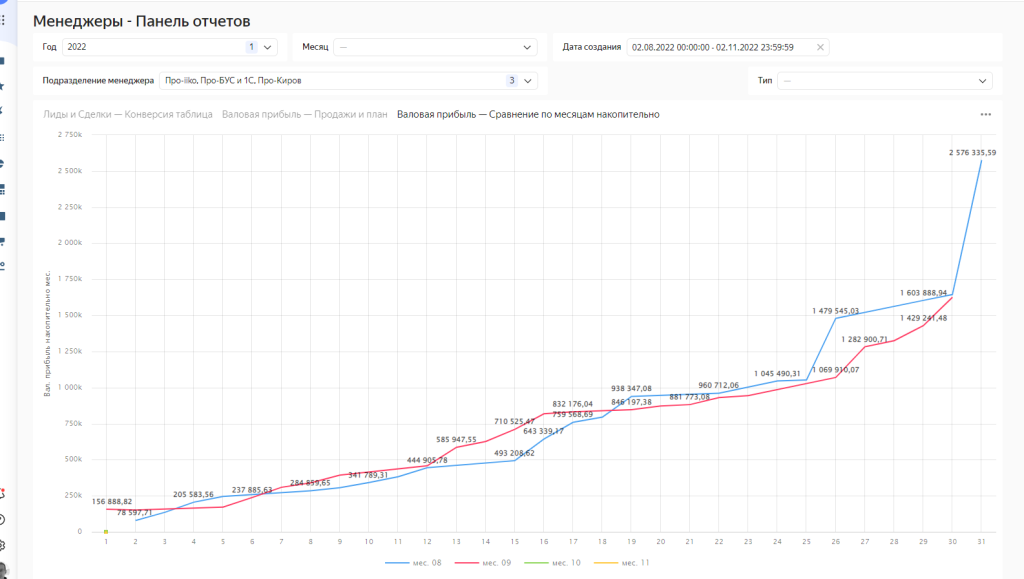
Task: Expand the Месяц filter dropdown
Action: click(528, 47)
